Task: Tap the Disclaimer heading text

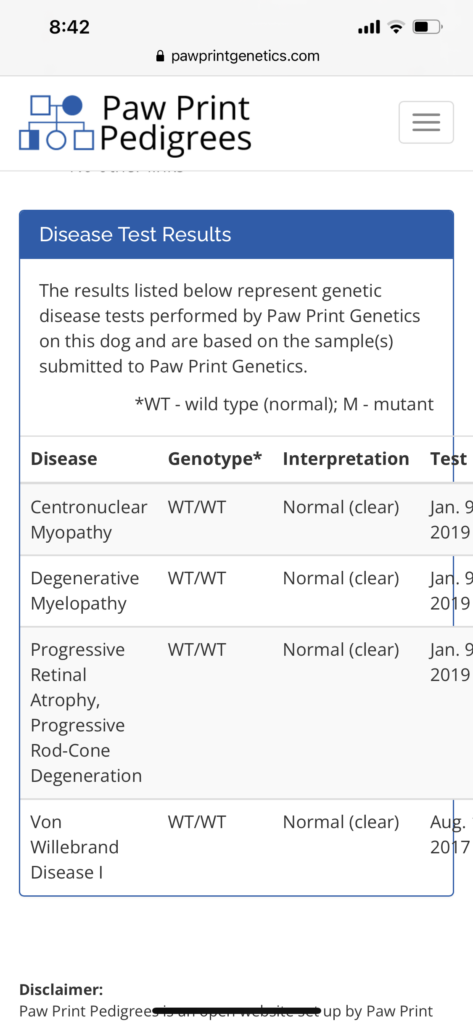Action: coord(61,989)
